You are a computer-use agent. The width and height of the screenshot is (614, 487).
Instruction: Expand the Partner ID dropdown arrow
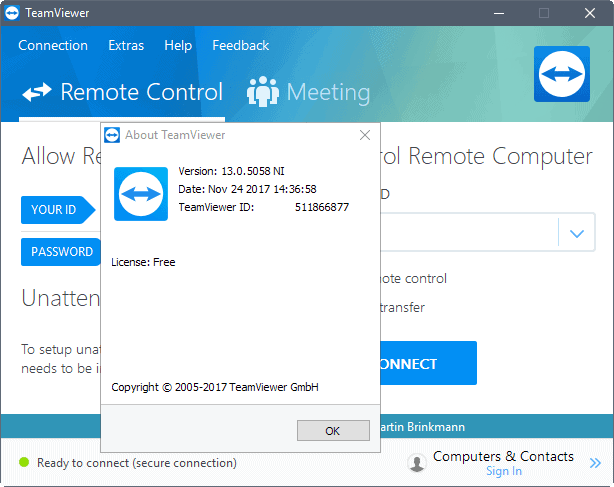577,233
